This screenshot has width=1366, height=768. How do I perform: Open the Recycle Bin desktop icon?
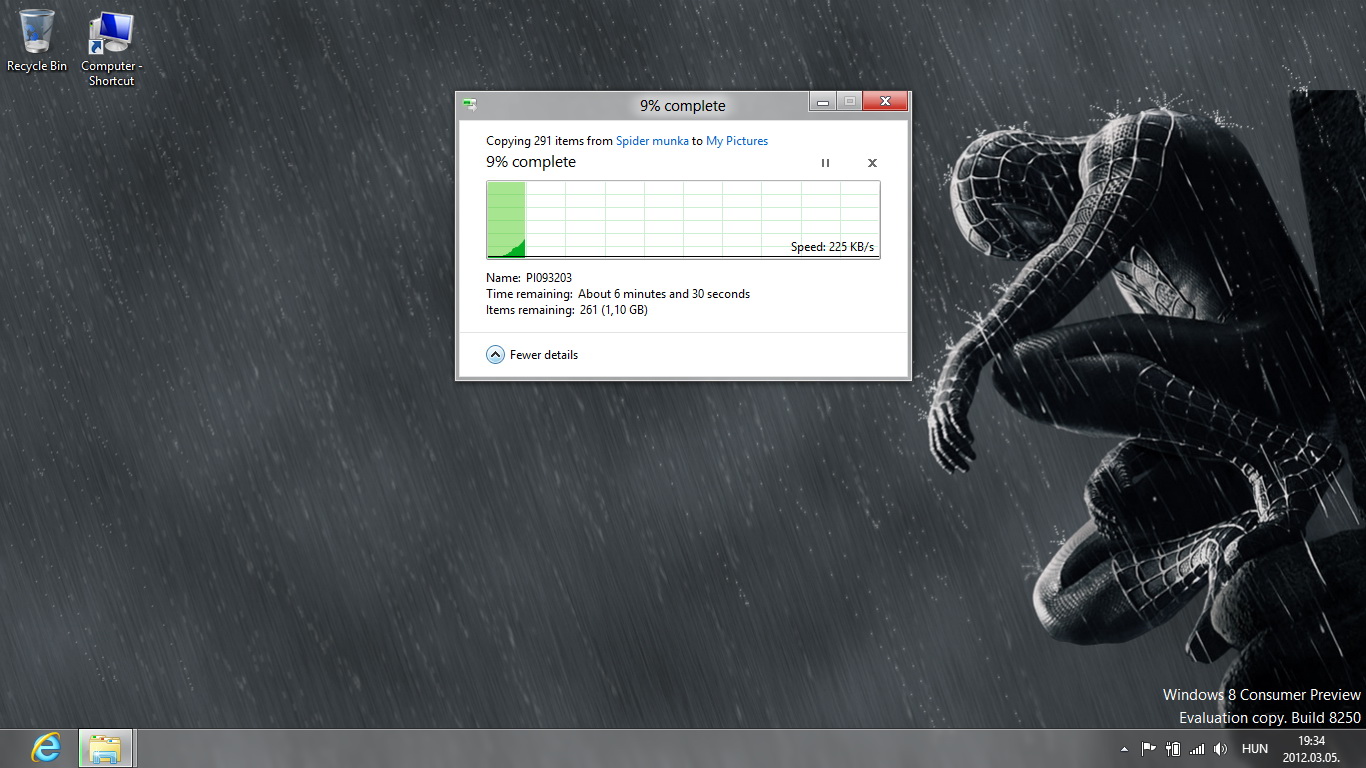click(37, 41)
